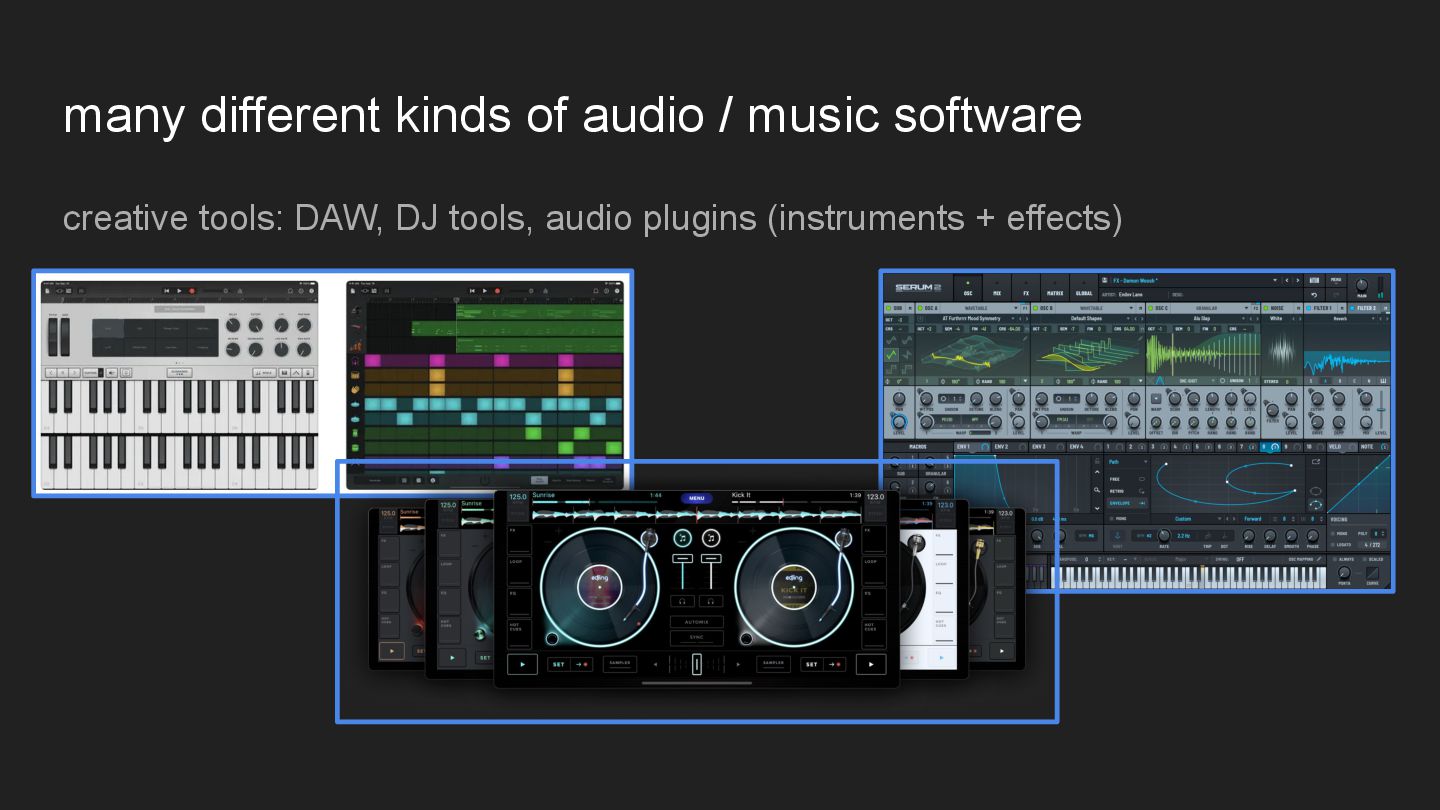Toggle the OSC C enable switch
This screenshot has width=1440, height=810.
click(x=1151, y=308)
